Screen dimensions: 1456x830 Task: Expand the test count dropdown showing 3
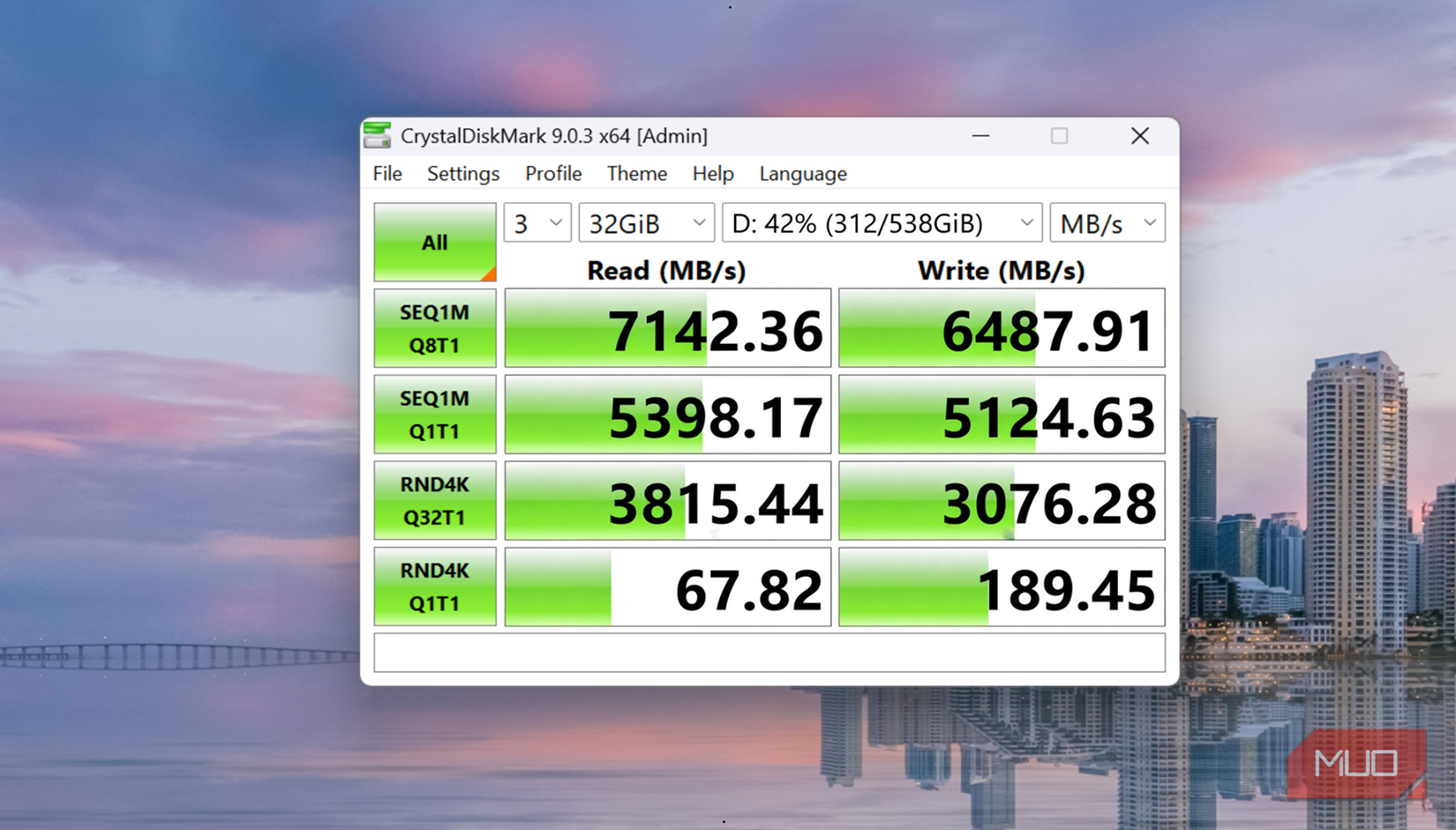click(537, 223)
